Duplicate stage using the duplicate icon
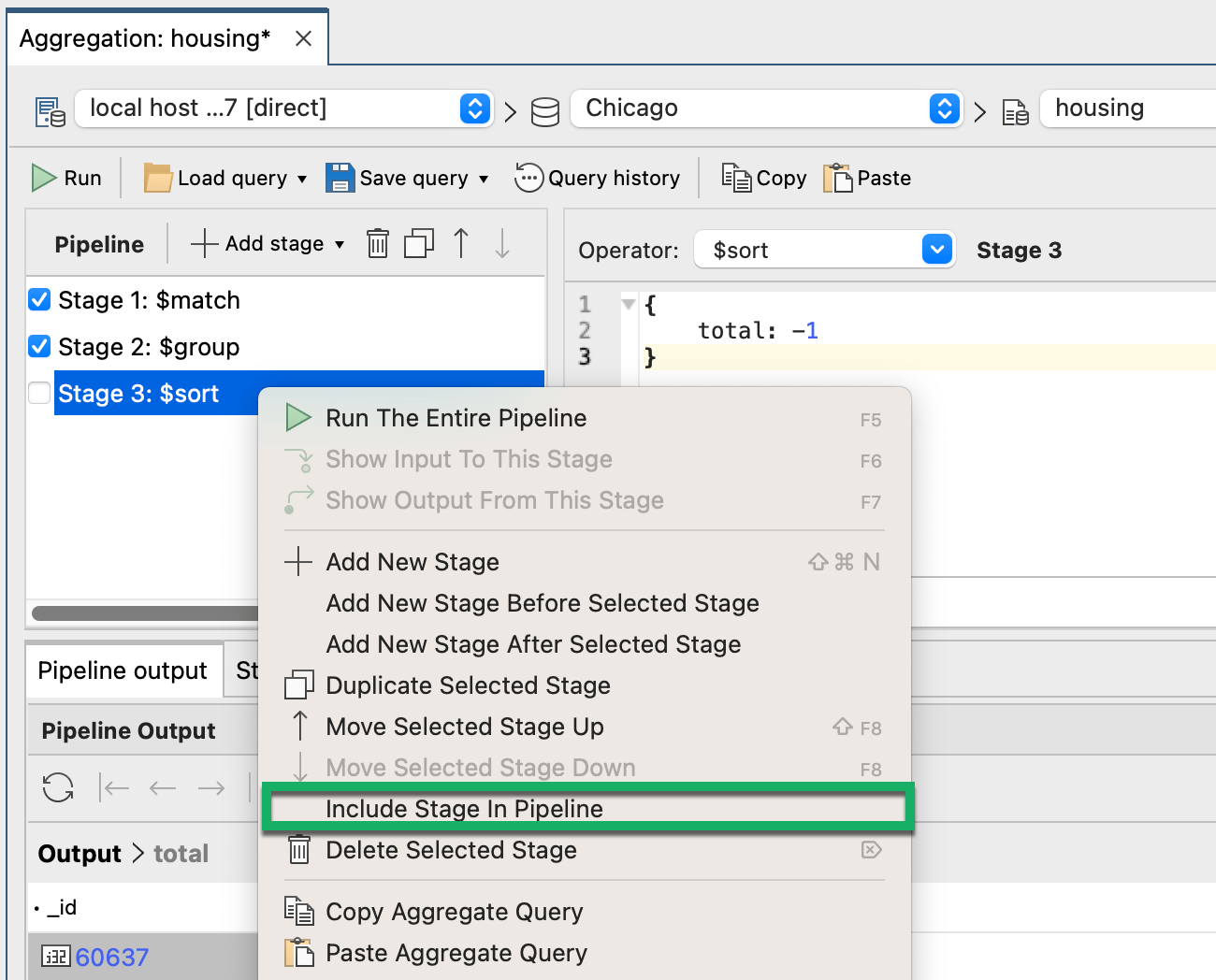The height and width of the screenshot is (980, 1216). 418,243
